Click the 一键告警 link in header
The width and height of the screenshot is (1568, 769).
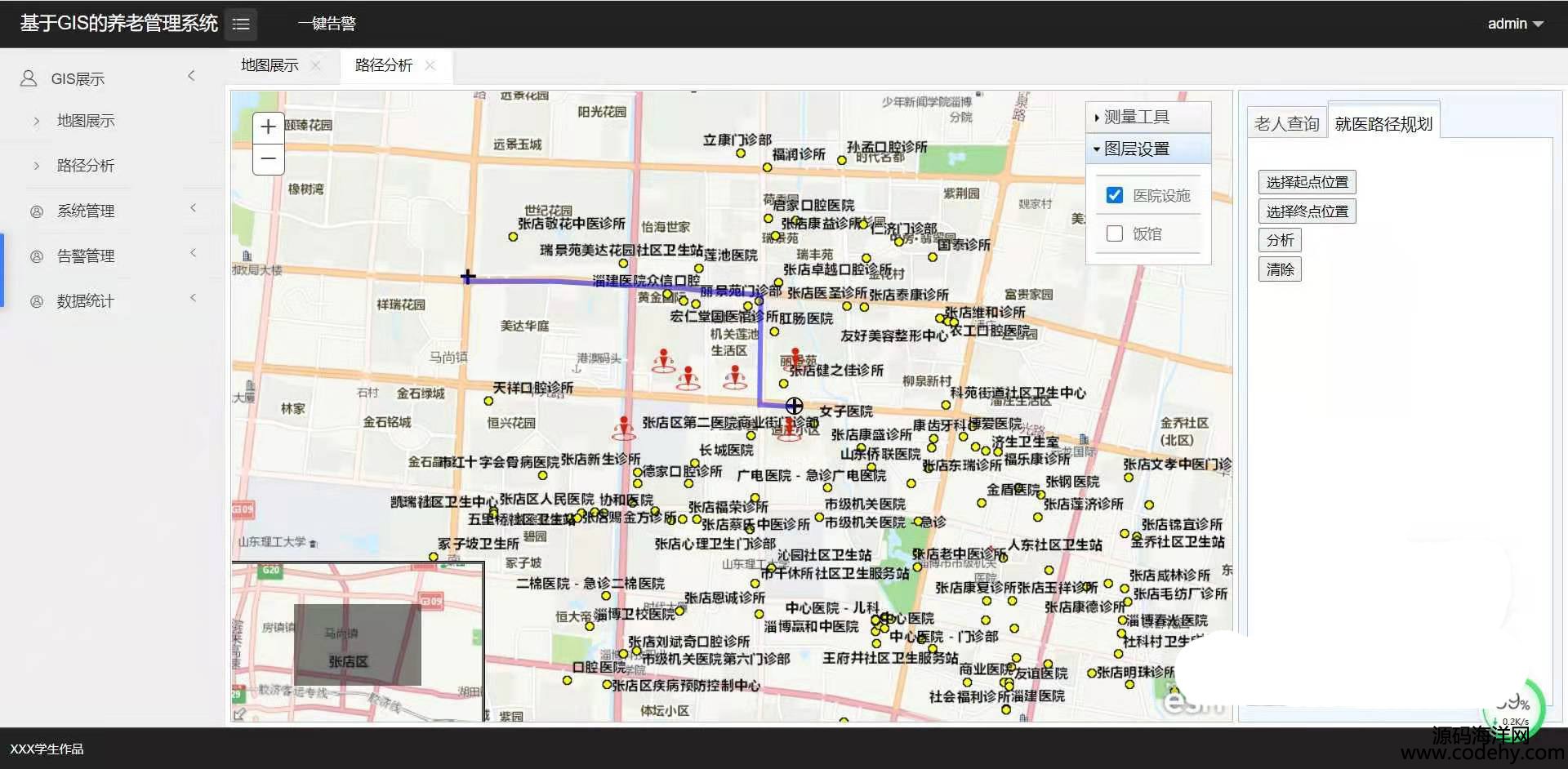point(327,24)
